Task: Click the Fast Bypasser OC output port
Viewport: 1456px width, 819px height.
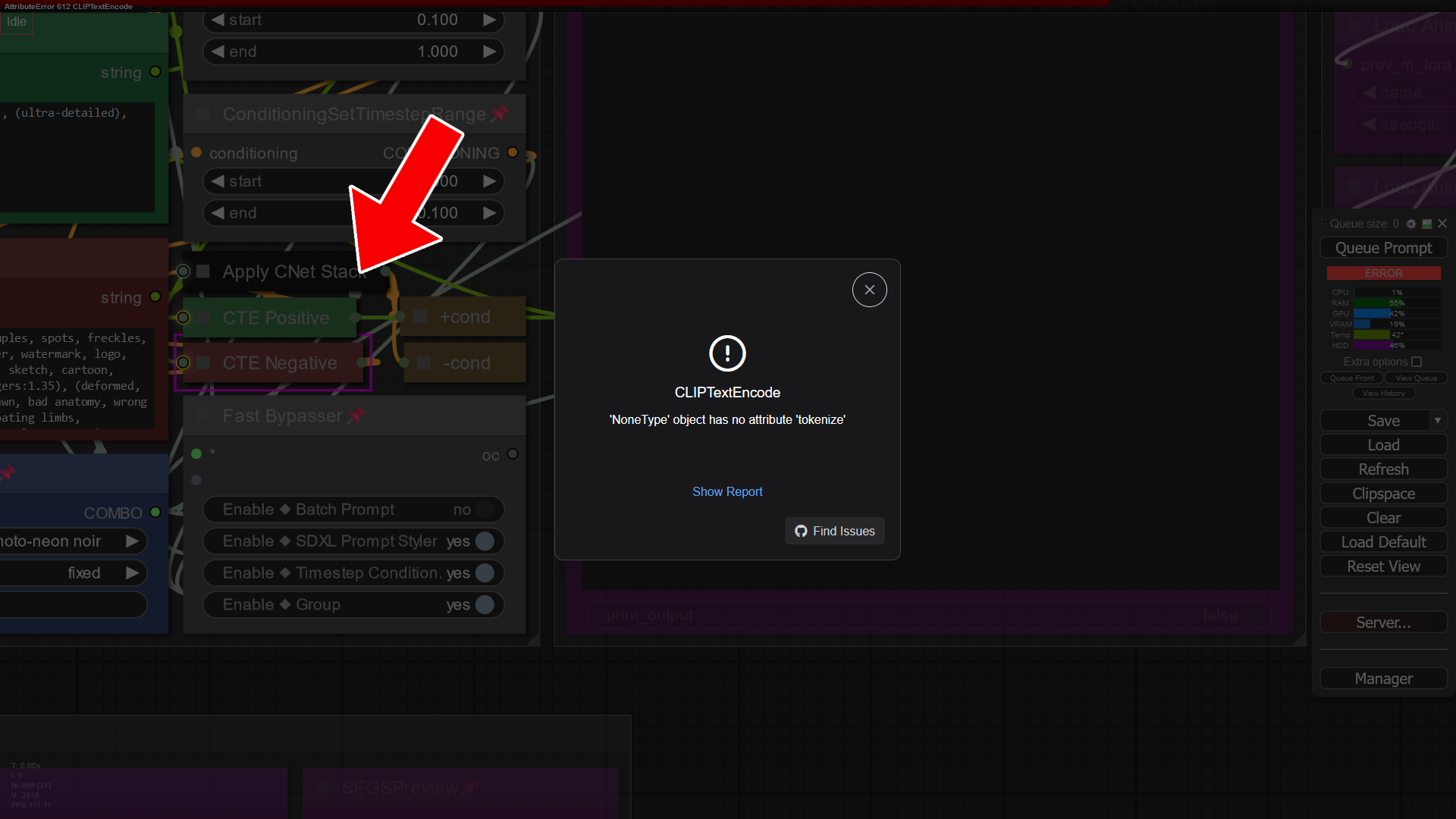Action: pyautogui.click(x=513, y=454)
